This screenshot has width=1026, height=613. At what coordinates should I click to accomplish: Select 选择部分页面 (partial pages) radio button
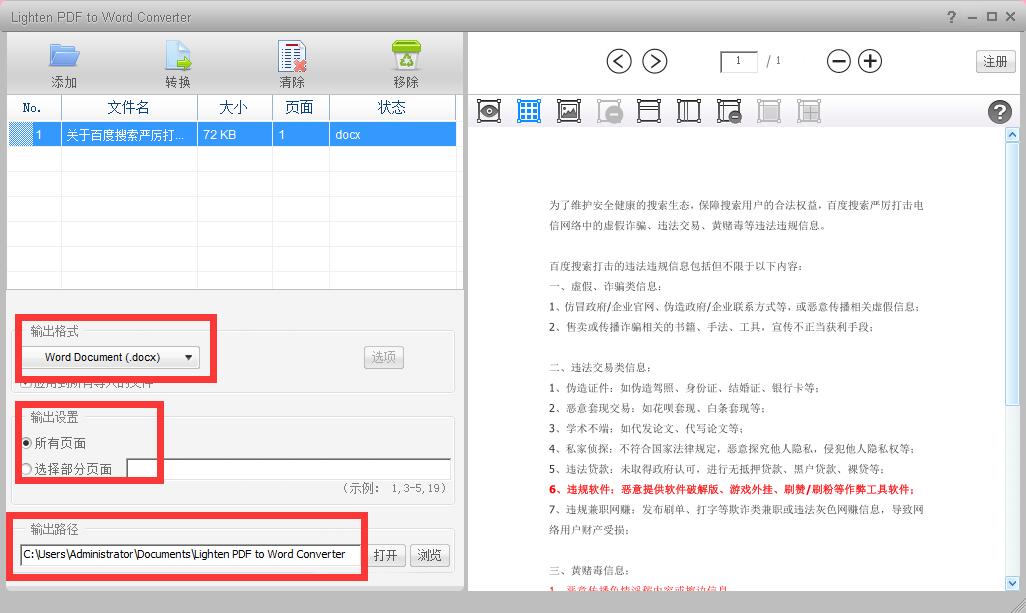[27, 469]
